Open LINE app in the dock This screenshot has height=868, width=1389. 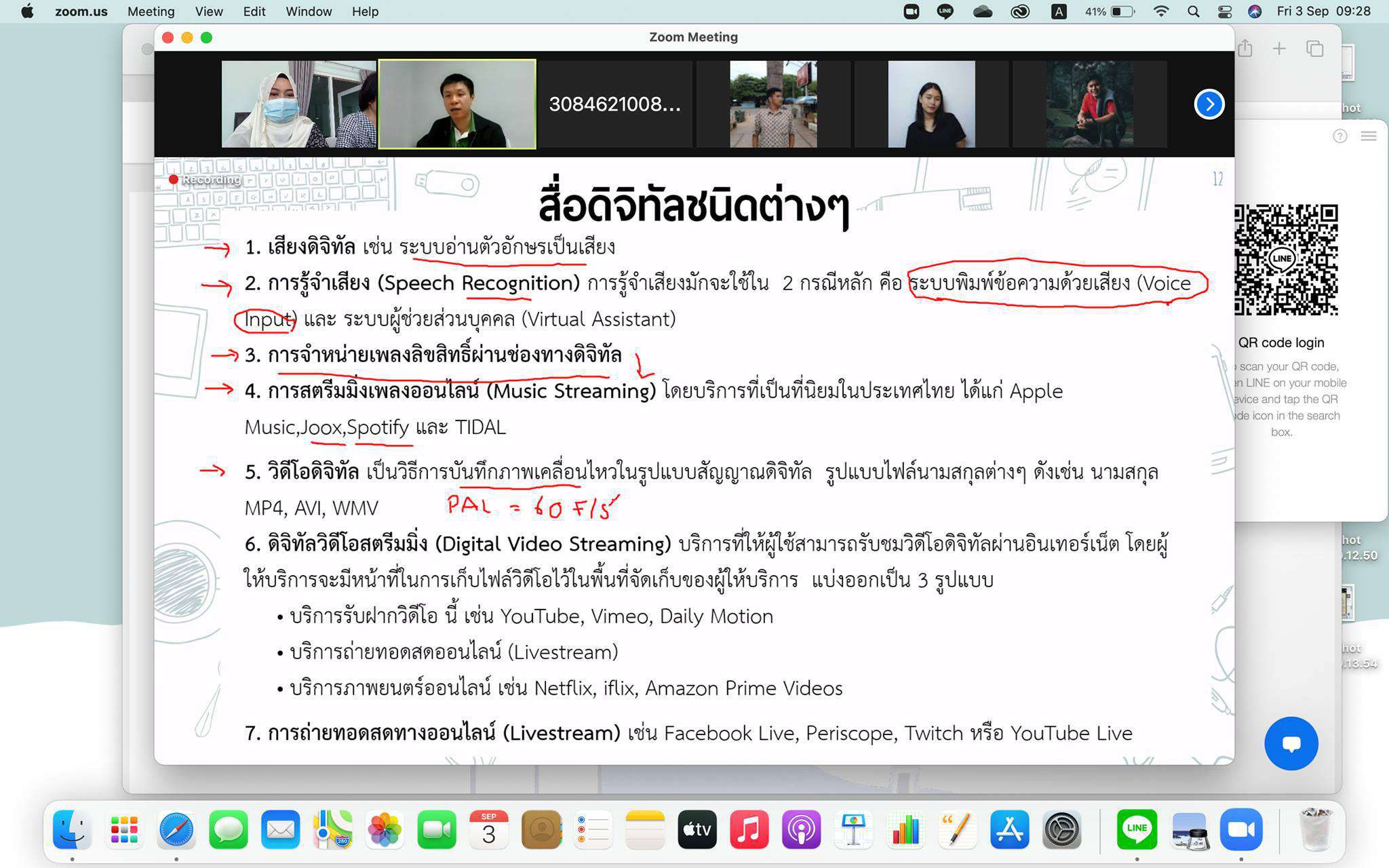(1137, 829)
